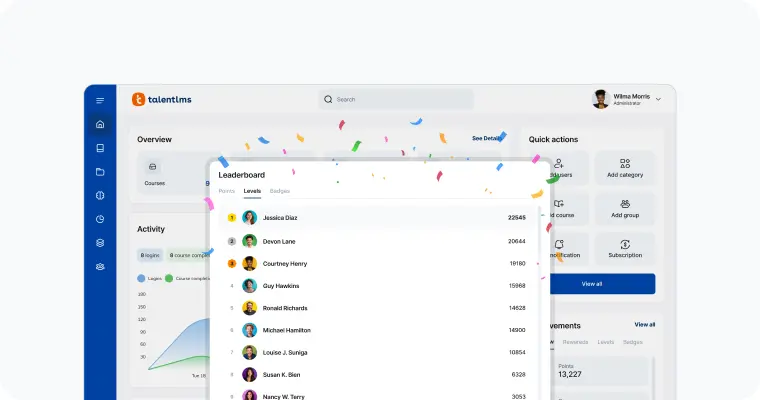The image size is (760, 400).
Task: Go to Home in the sidebar
Action: point(100,124)
